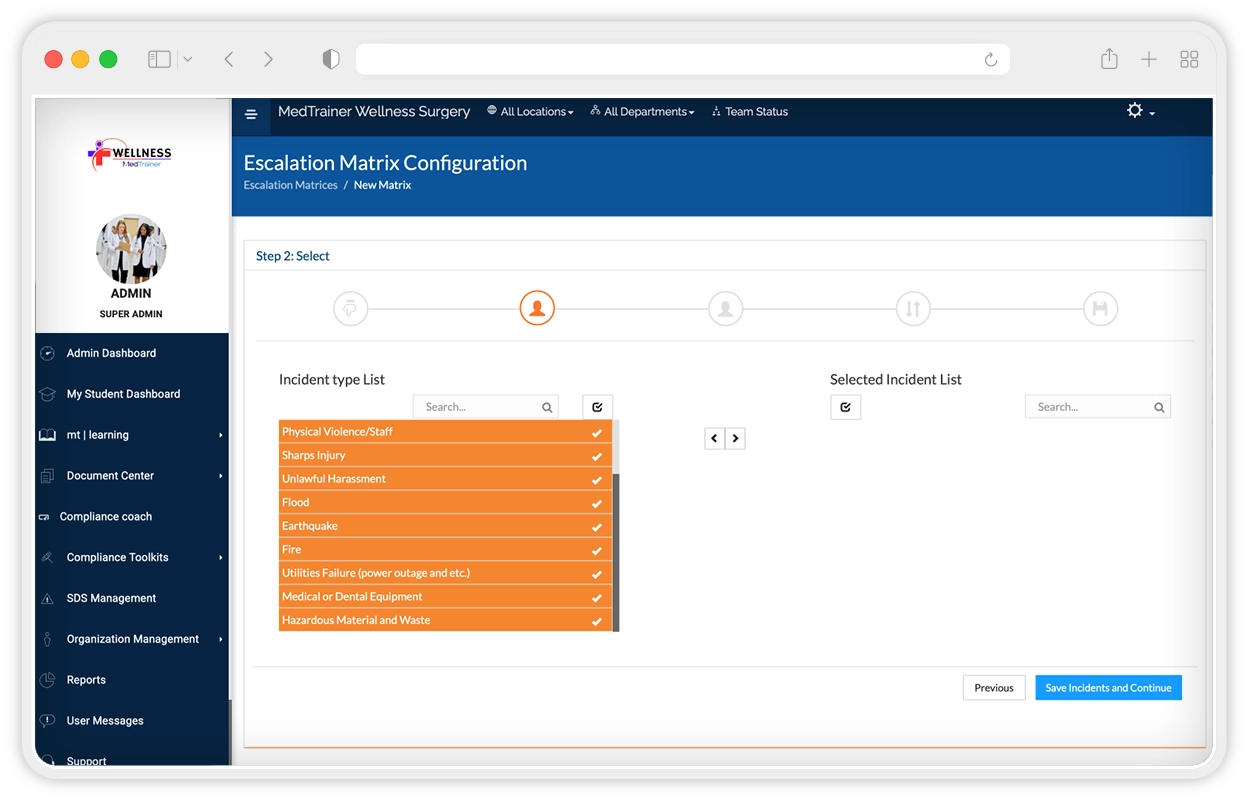The width and height of the screenshot is (1250, 800).
Task: Open the settings gear menu
Action: [1139, 111]
